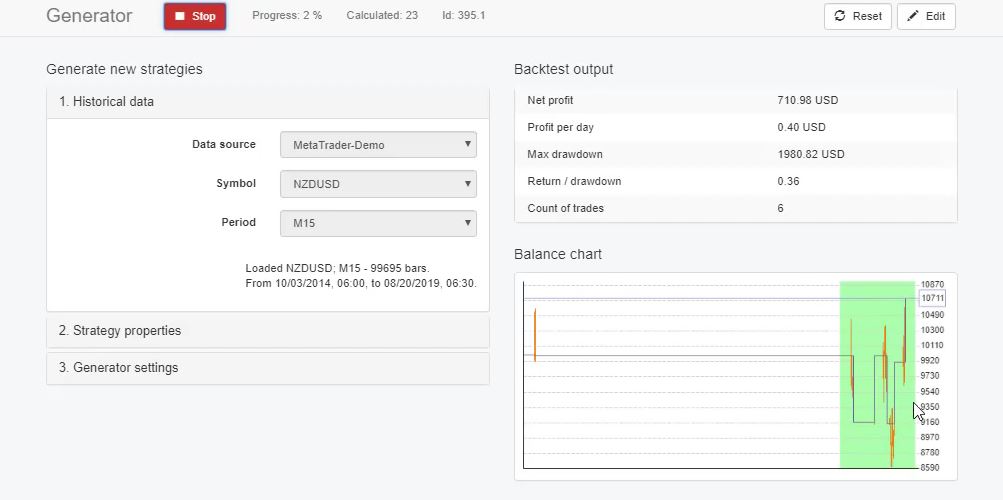Click the Generator page title

pyautogui.click(x=89, y=16)
